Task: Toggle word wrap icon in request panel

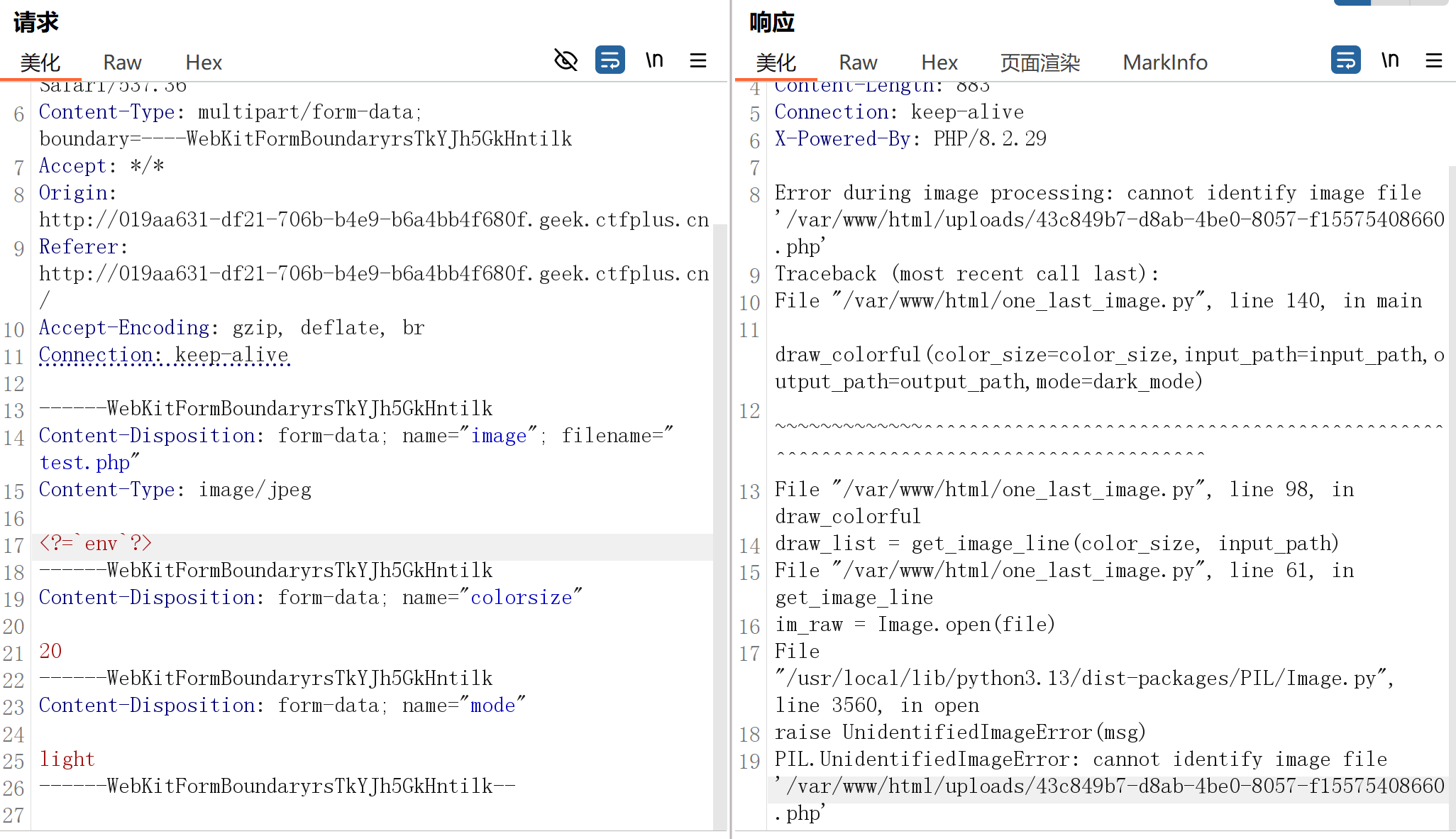Action: click(610, 60)
